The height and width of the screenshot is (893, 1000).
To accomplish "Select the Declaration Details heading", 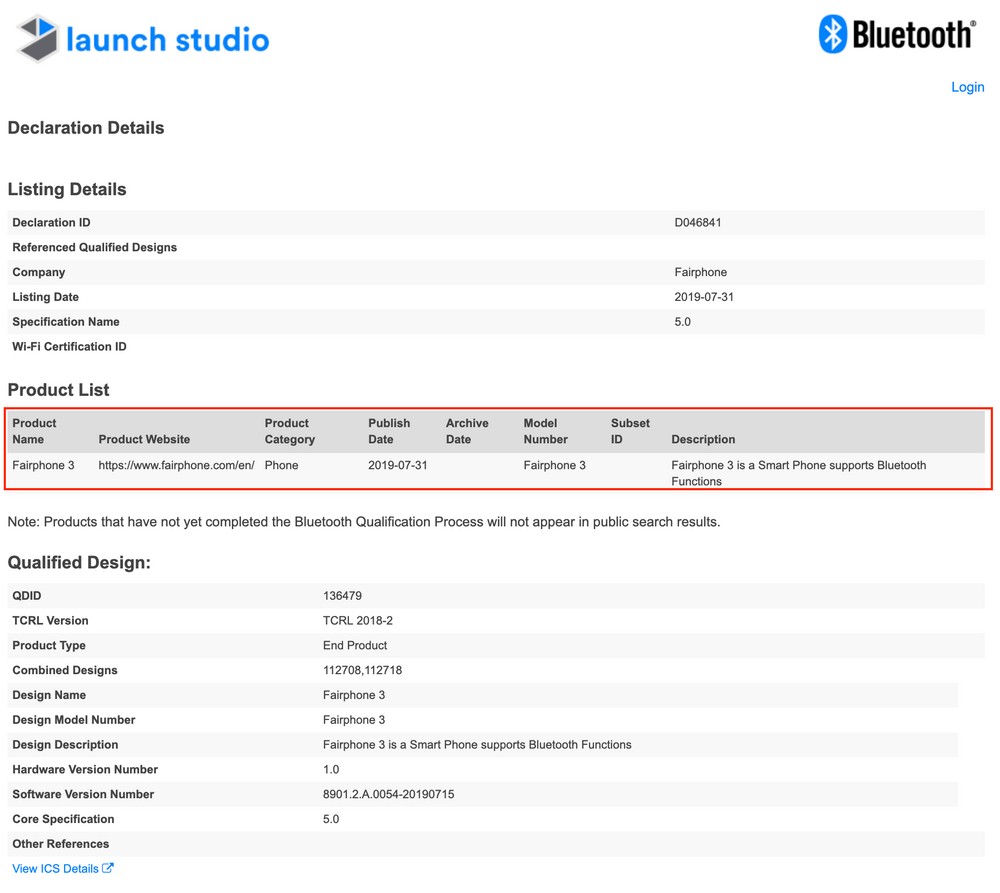I will tap(86, 128).
